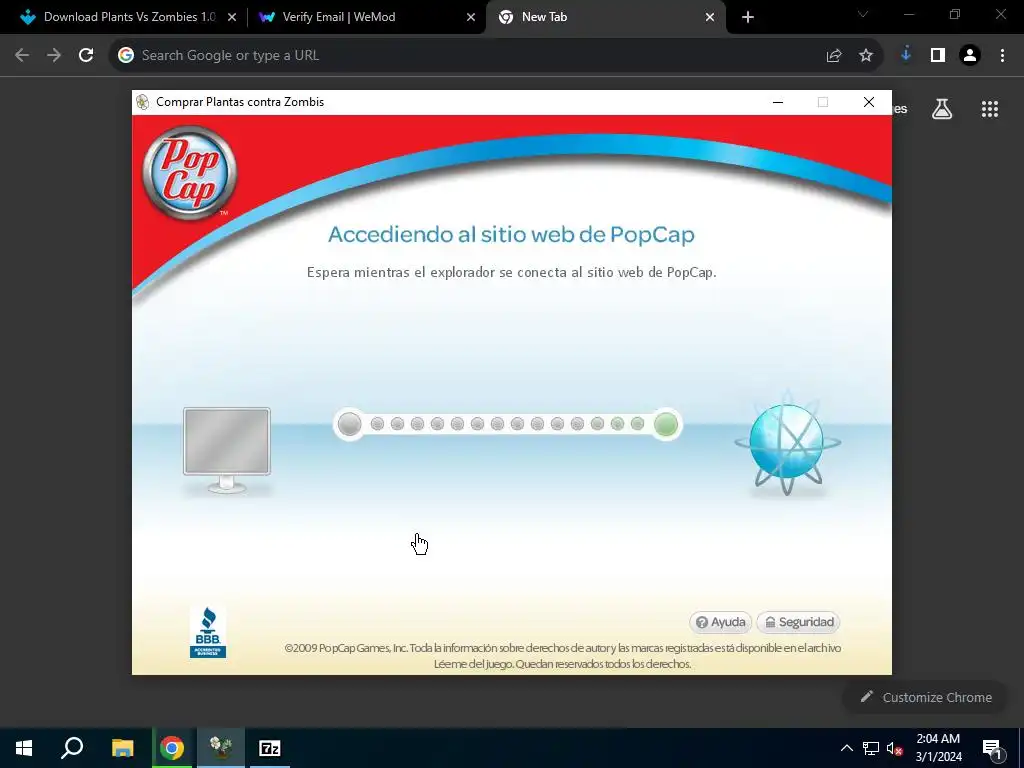1024x768 pixels.
Task: Click the Ayuda help button
Action: (720, 622)
